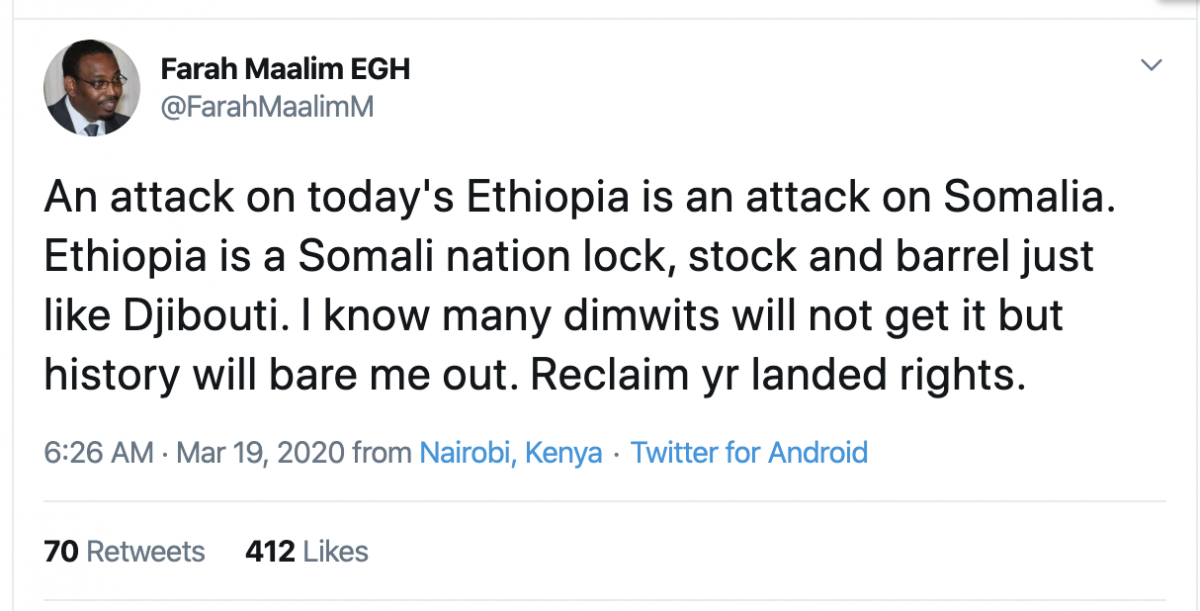Click the number 412 like count

[270, 551]
